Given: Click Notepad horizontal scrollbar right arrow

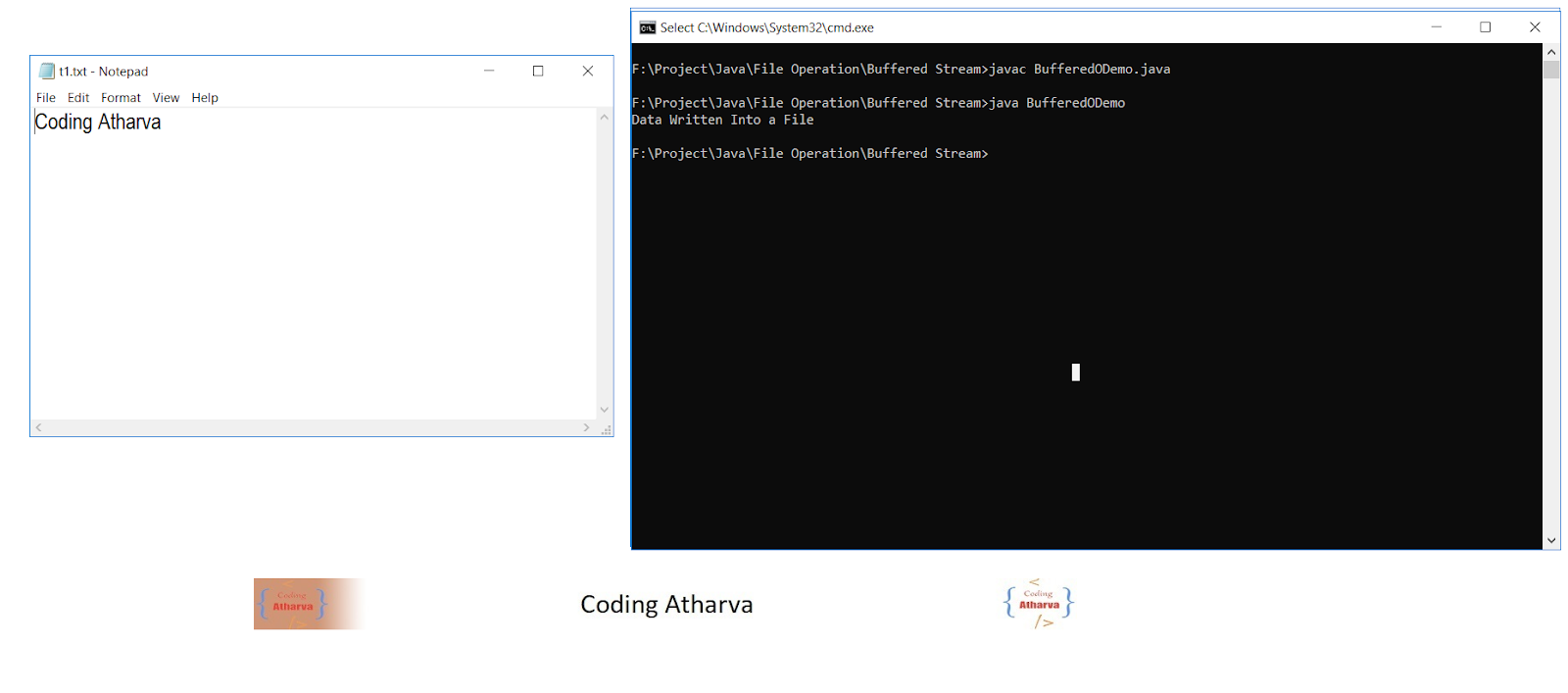Looking at the screenshot, I should 586,427.
